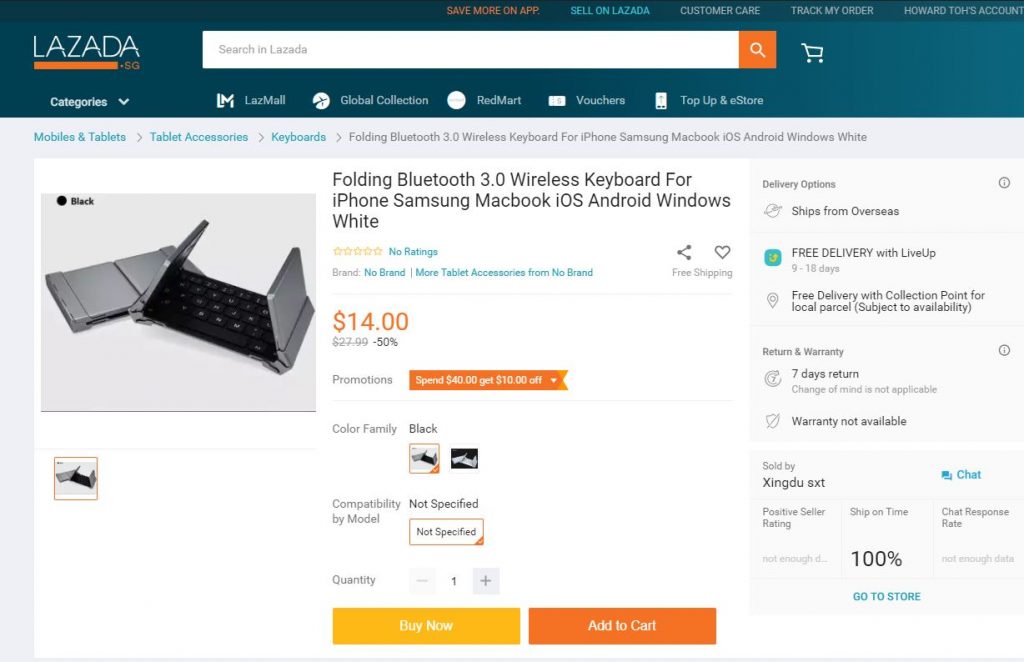Click the RedMart icon
This screenshot has width=1024, height=662.
pos(458,100)
